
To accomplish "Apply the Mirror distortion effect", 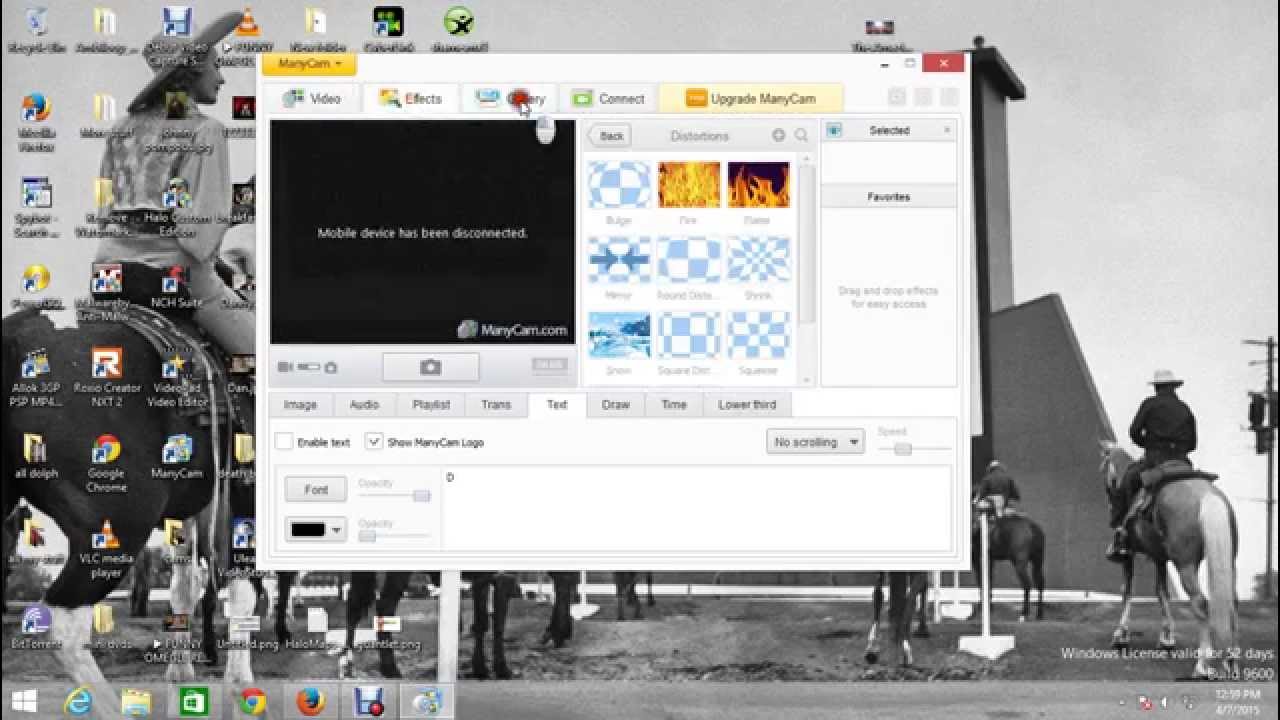I will click(619, 260).
